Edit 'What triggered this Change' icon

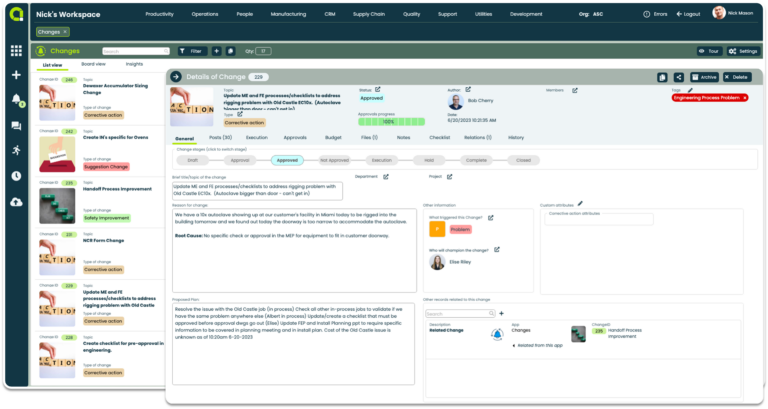[x=490, y=217]
